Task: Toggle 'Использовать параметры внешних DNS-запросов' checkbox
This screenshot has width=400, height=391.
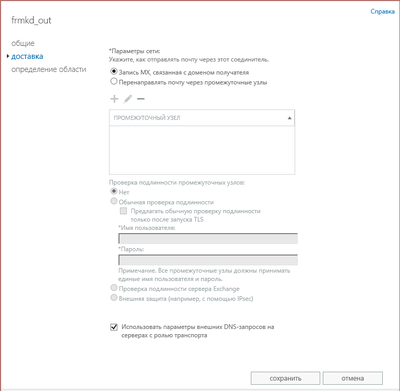Action: tap(114, 327)
